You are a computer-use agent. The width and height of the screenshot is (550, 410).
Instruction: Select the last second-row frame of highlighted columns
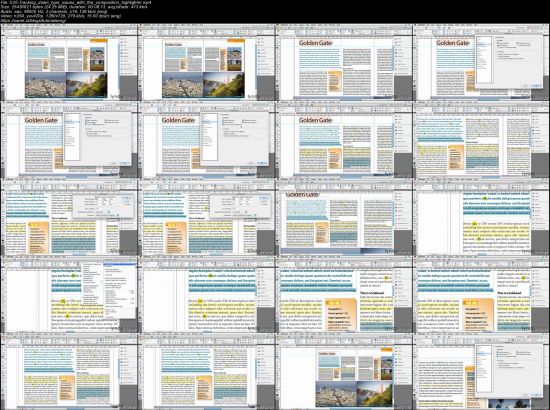click(x=482, y=140)
